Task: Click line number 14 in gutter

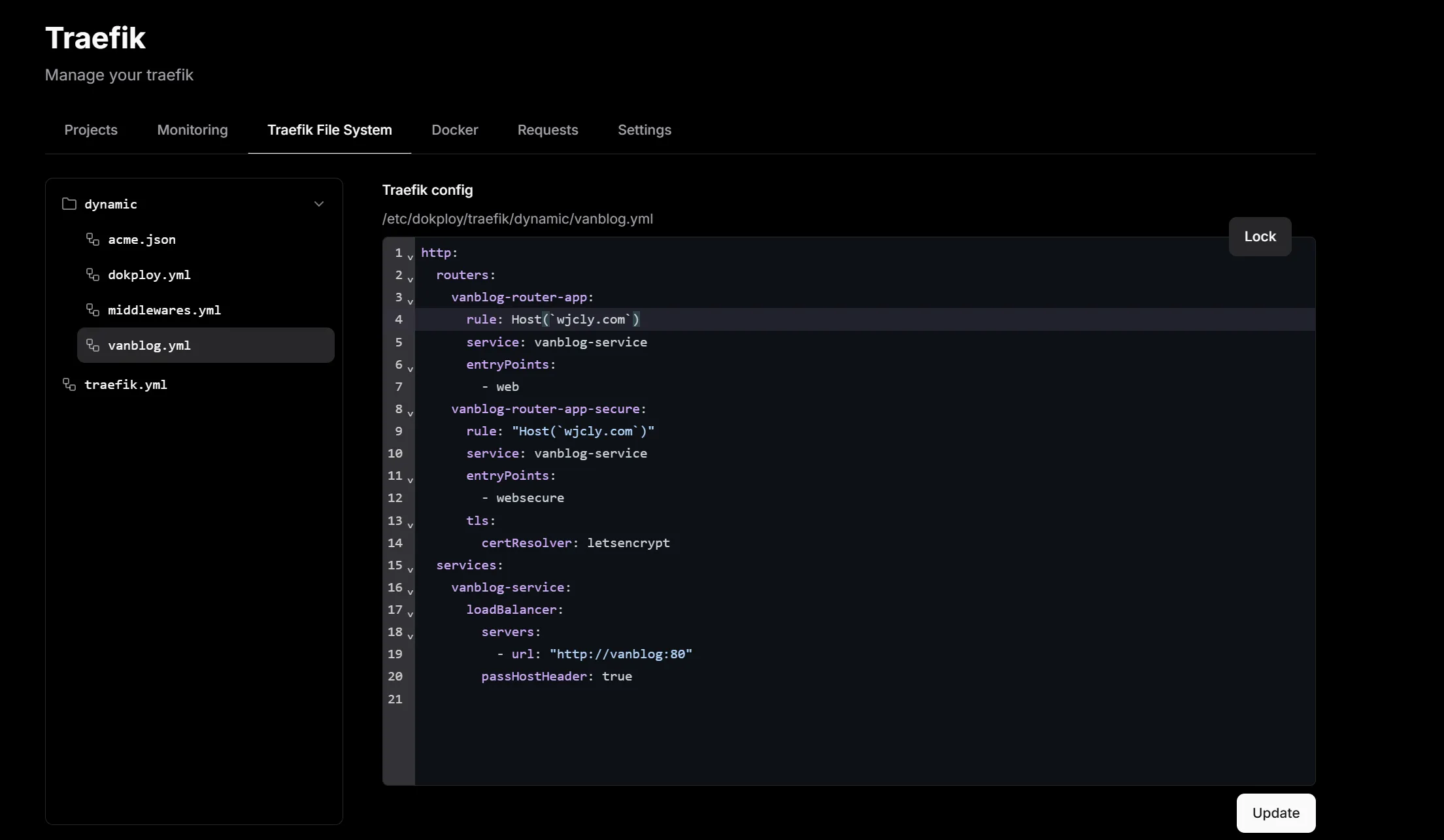Action: (x=395, y=543)
